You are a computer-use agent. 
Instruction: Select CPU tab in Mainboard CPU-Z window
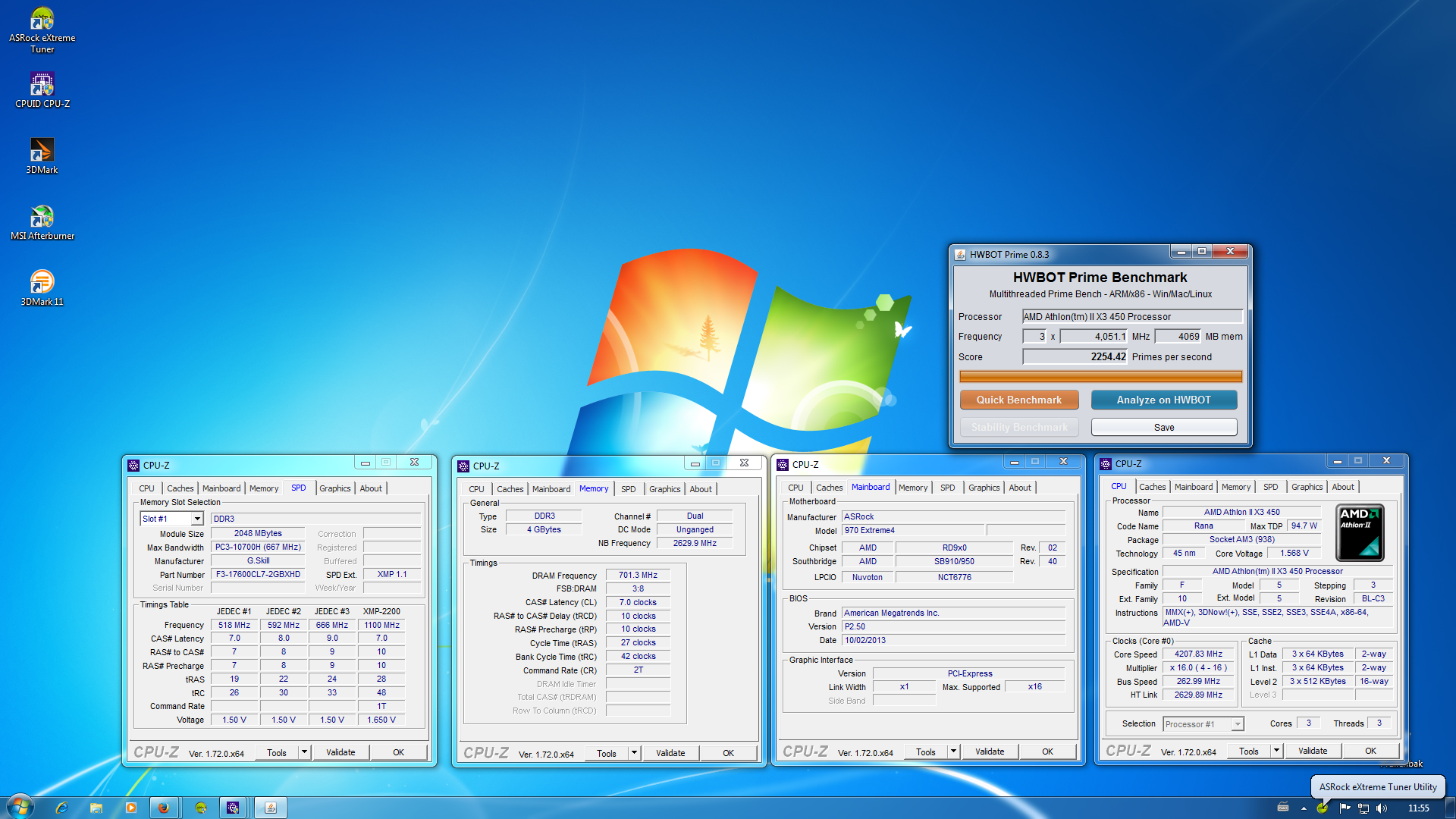tap(795, 488)
